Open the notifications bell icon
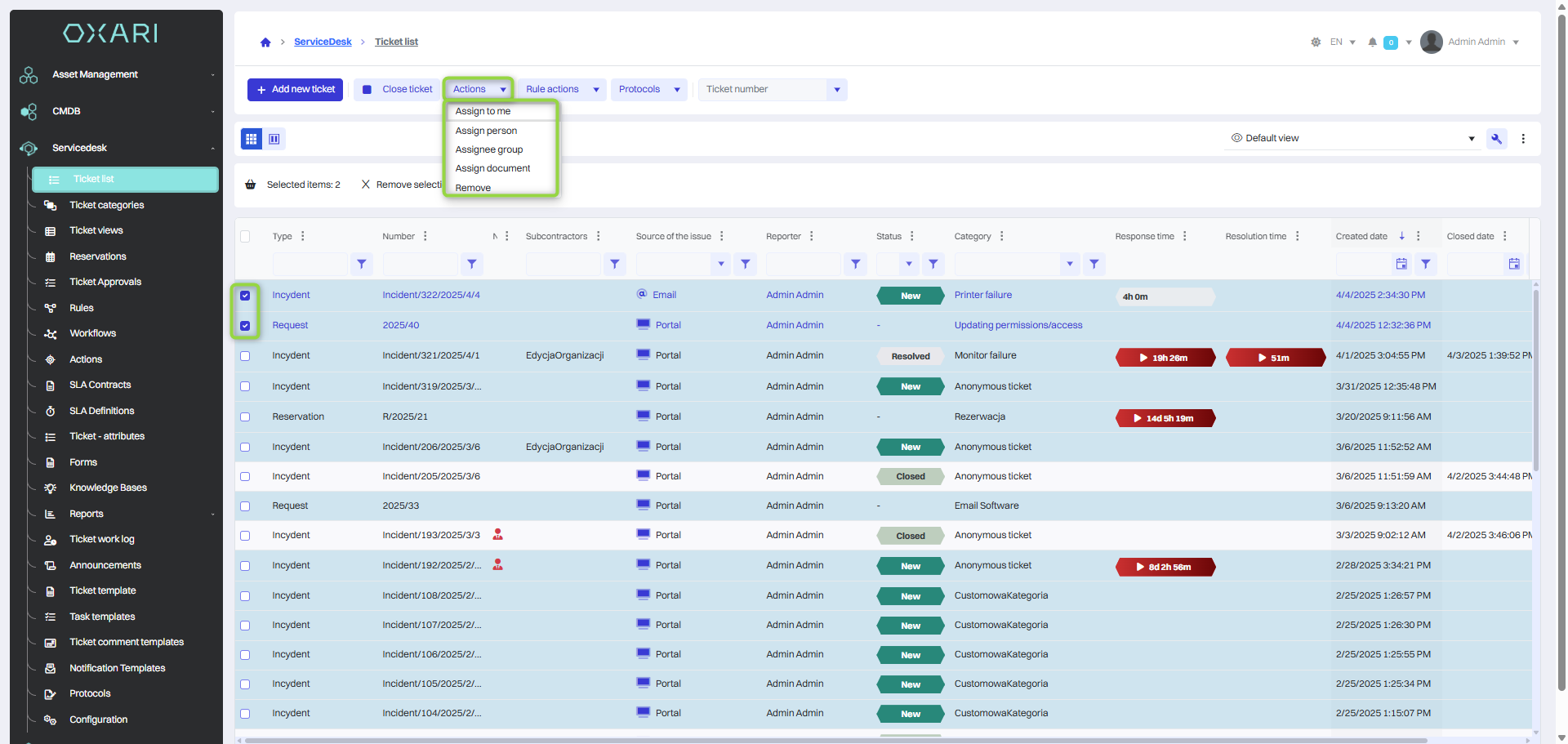Screen dimensions: 1568x744 pos(1372,42)
